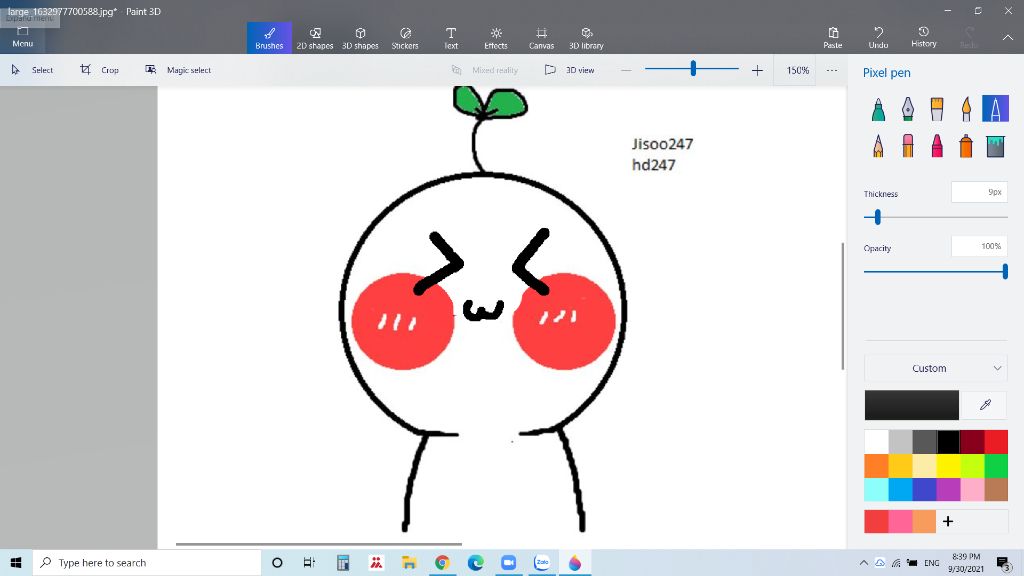Select the Eraser tool
Image resolution: width=1024 pixels, height=576 pixels.
click(x=908, y=146)
